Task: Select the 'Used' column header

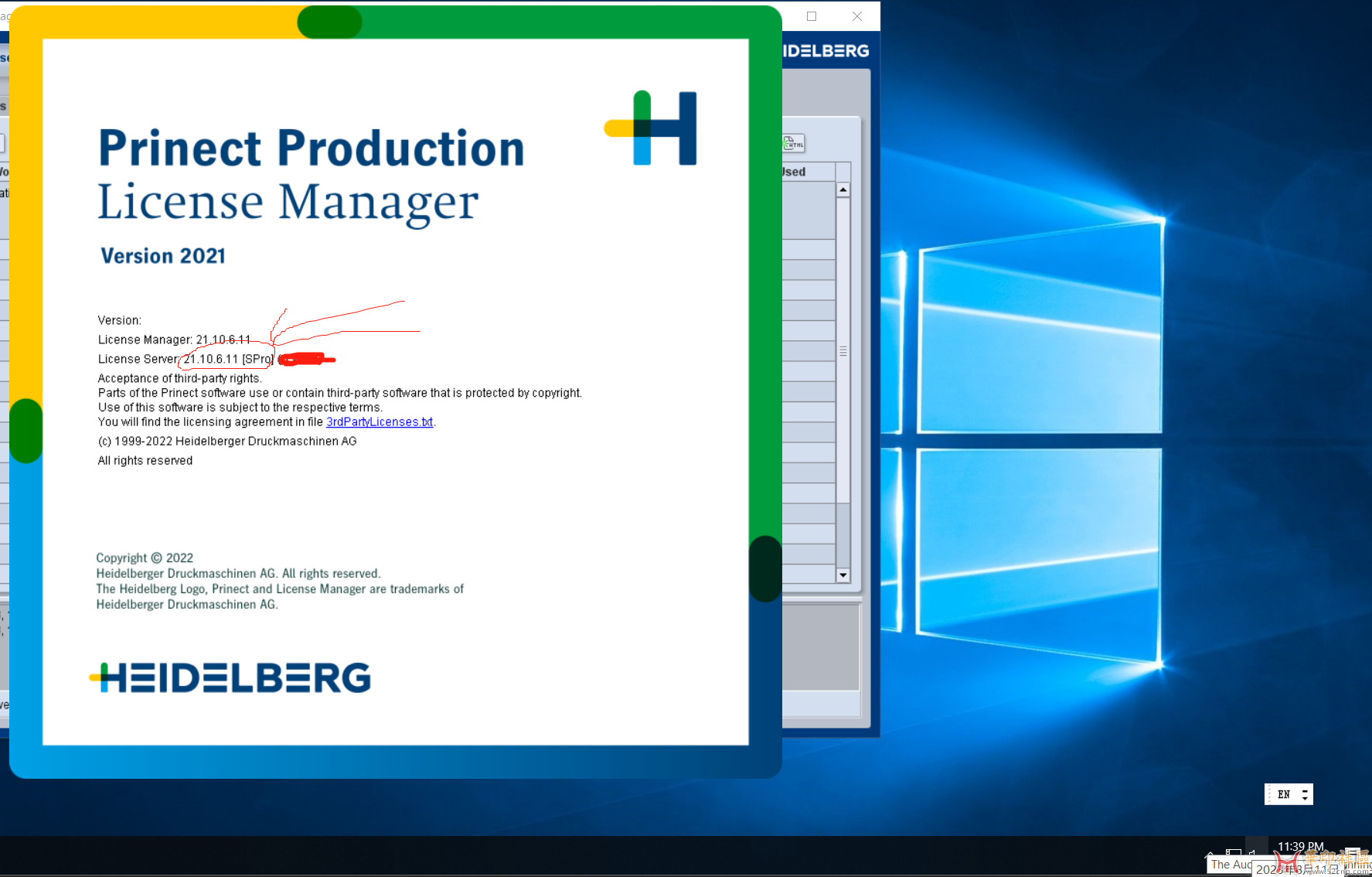Action: click(809, 172)
